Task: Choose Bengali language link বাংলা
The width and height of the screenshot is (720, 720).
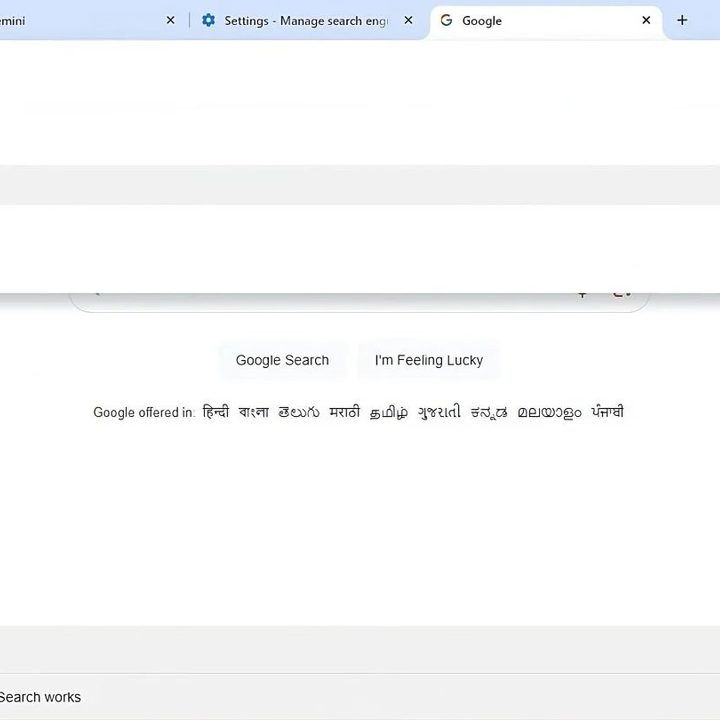Action: 253,412
